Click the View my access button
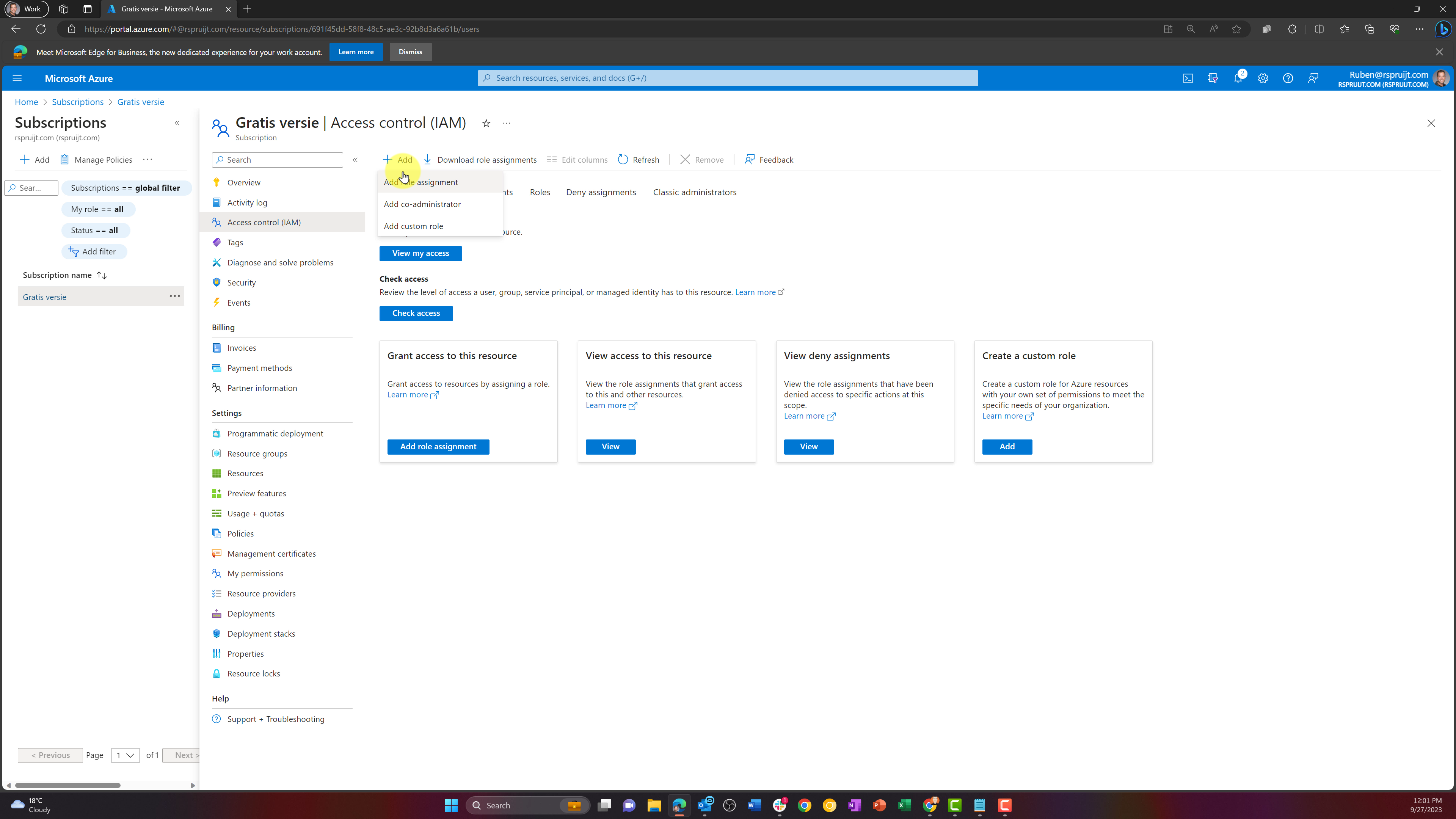Viewport: 1456px width, 819px height. click(420, 253)
